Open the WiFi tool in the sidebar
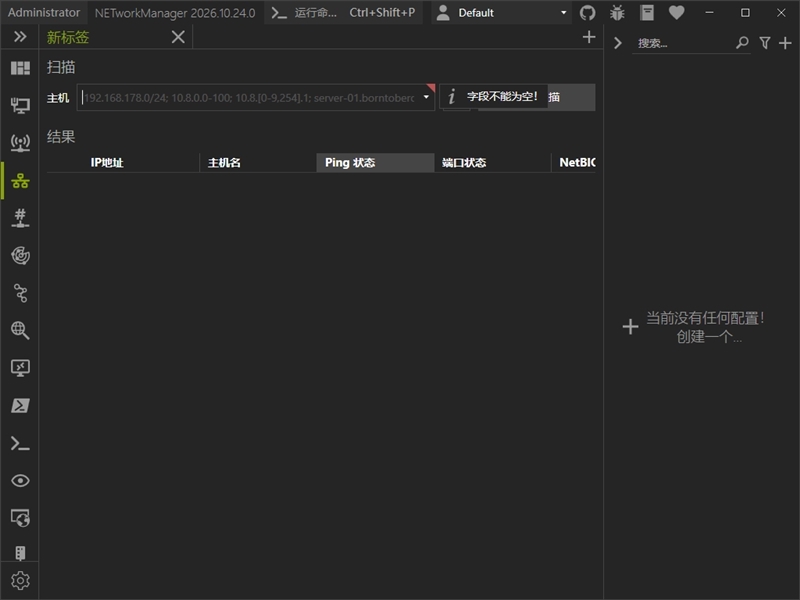Viewport: 800px width, 600px height. pos(20,143)
